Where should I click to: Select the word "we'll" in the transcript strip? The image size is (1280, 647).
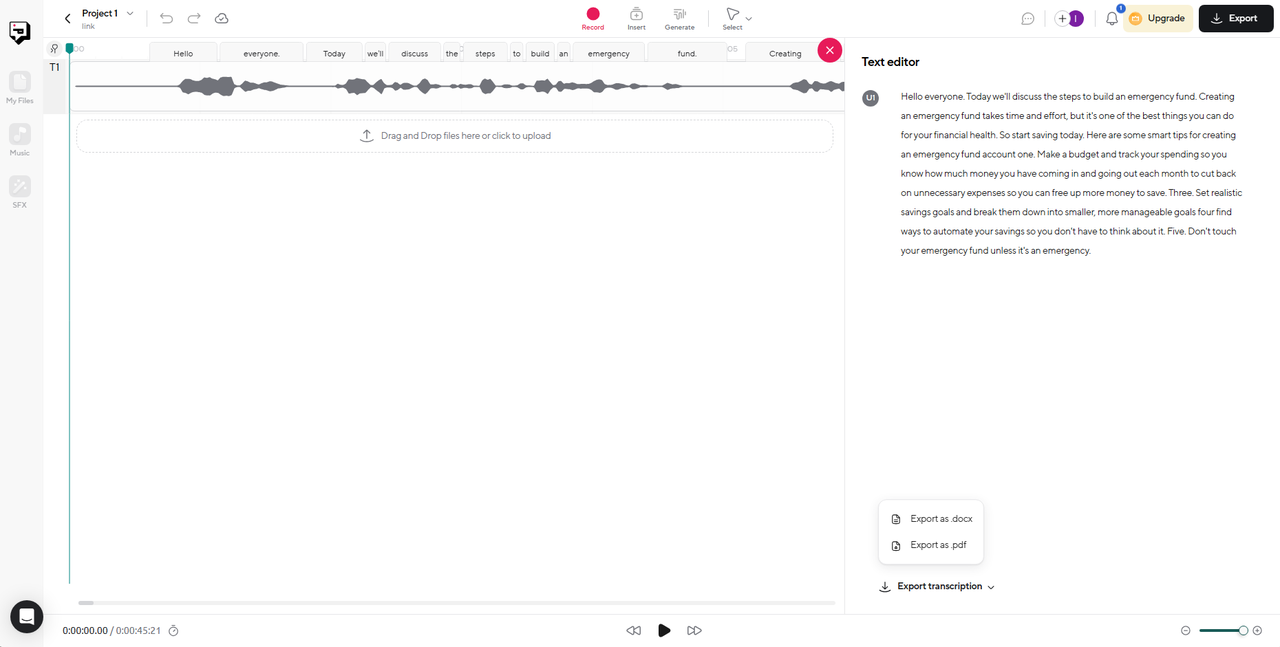375,53
